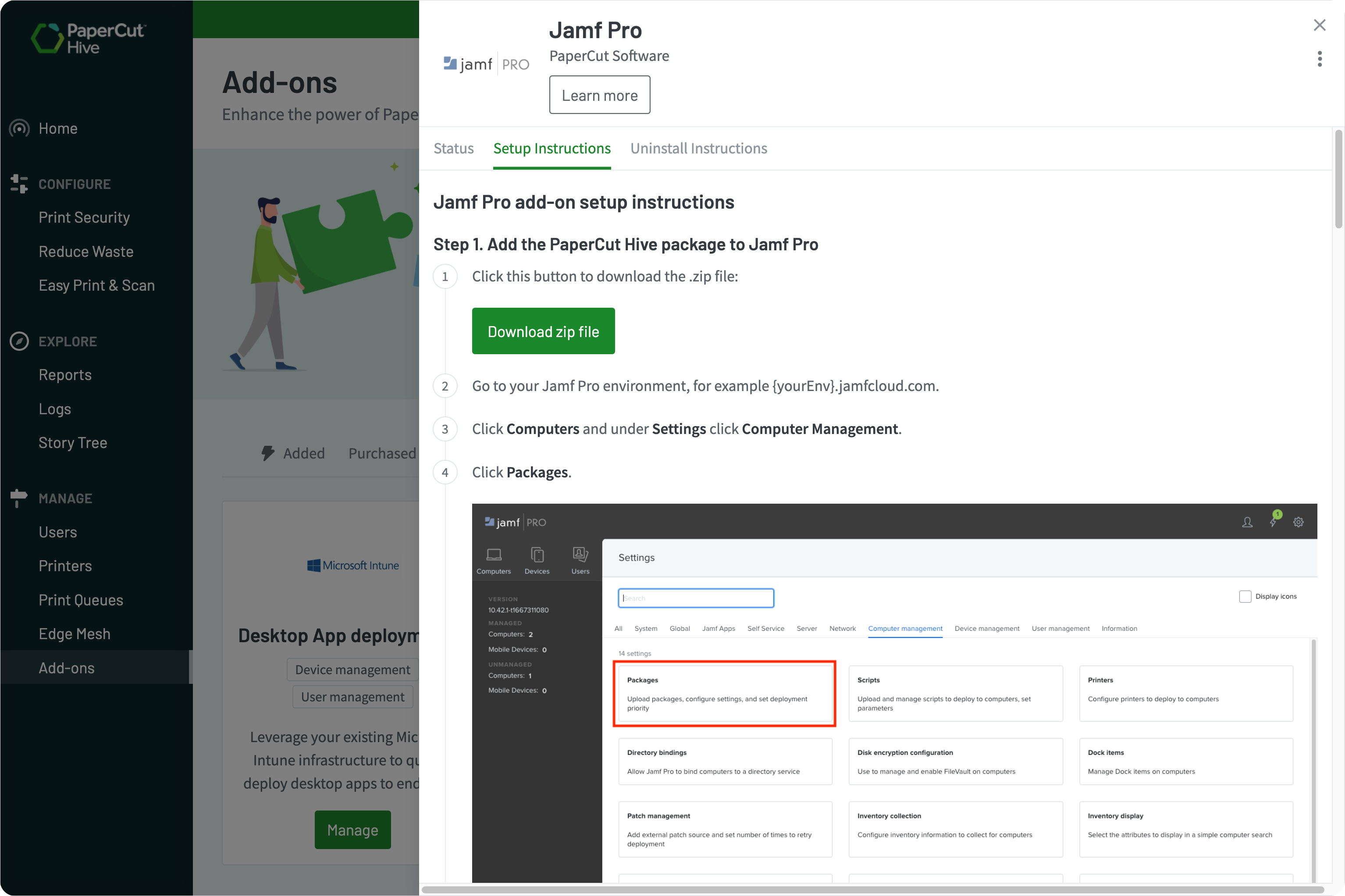Image resolution: width=1345 pixels, height=896 pixels.
Task: Open the three-dot overflow menu
Action: (1320, 58)
